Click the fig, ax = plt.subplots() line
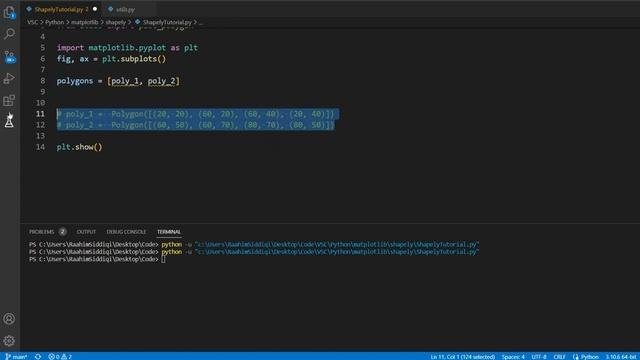This screenshot has width=640, height=360. 111,59
